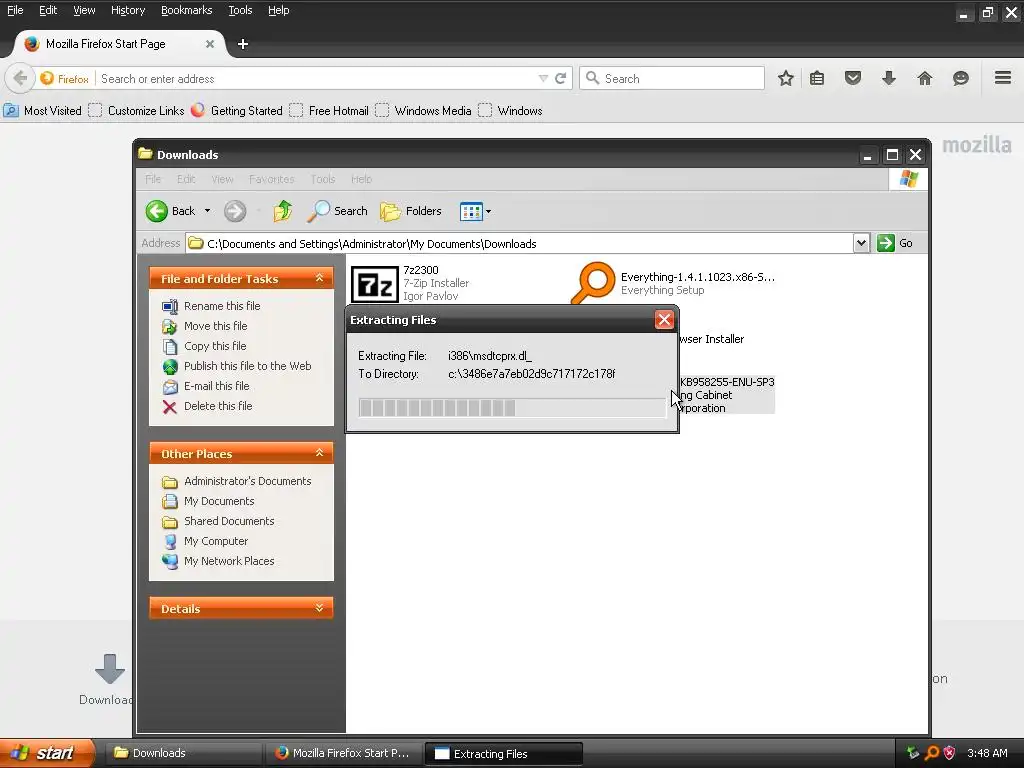Close the Extracting Files dialog
This screenshot has width=1024, height=768.
click(x=664, y=319)
